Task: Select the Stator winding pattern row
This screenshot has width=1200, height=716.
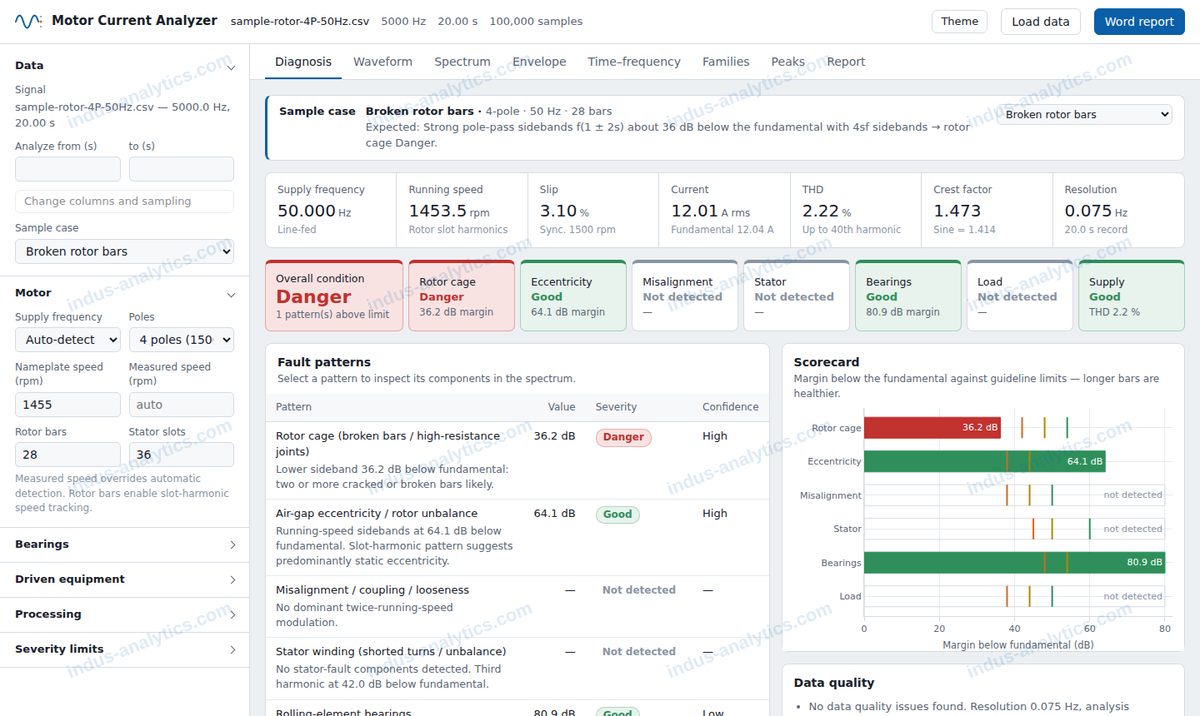Action: (517, 668)
